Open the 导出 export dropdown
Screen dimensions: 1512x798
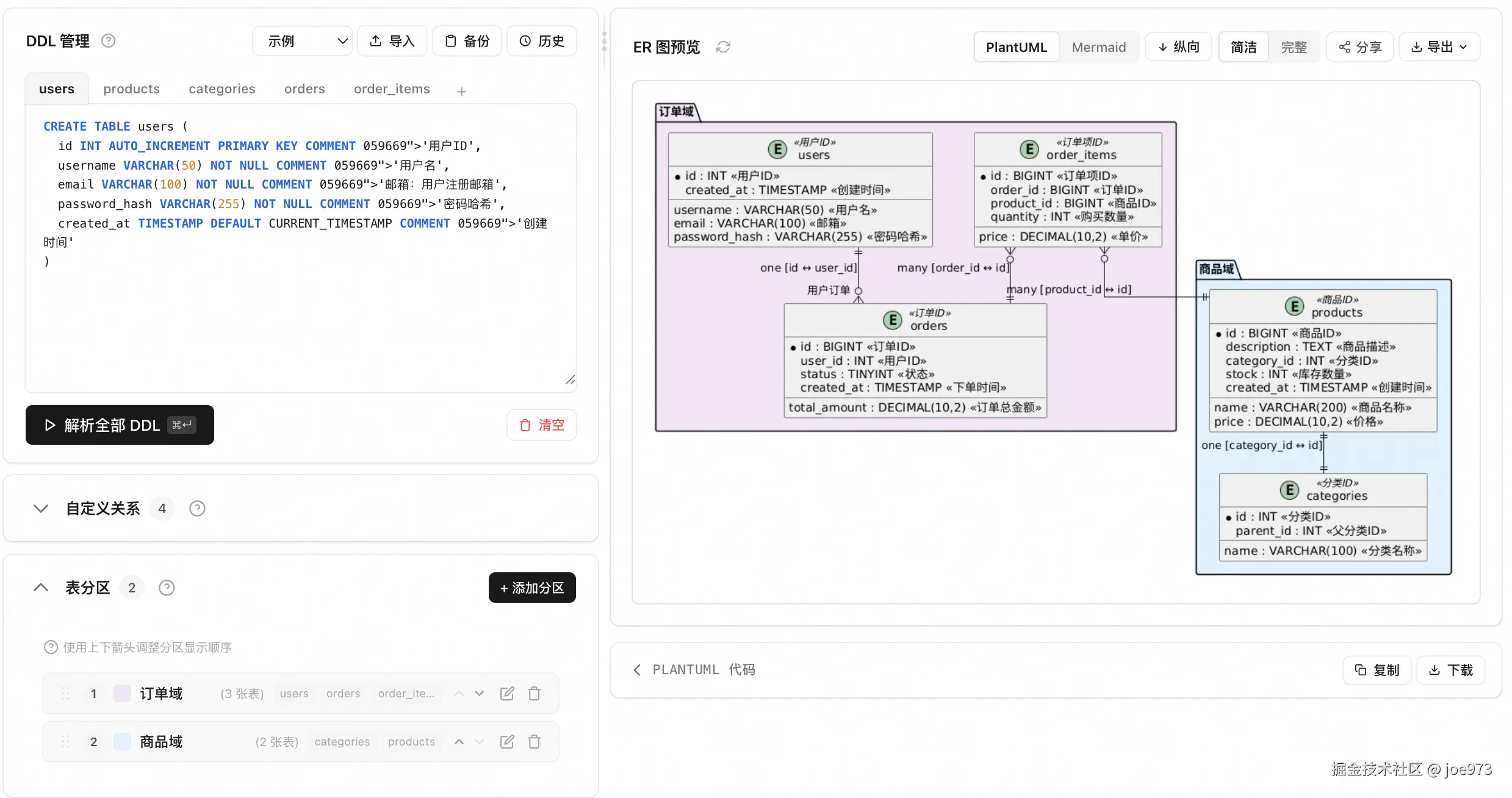1439,47
